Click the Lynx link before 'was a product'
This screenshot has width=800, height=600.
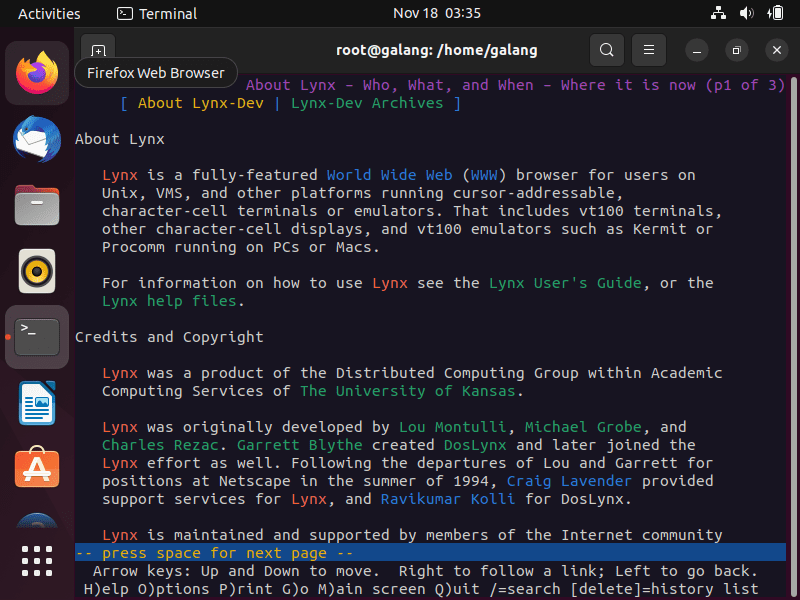coord(120,373)
